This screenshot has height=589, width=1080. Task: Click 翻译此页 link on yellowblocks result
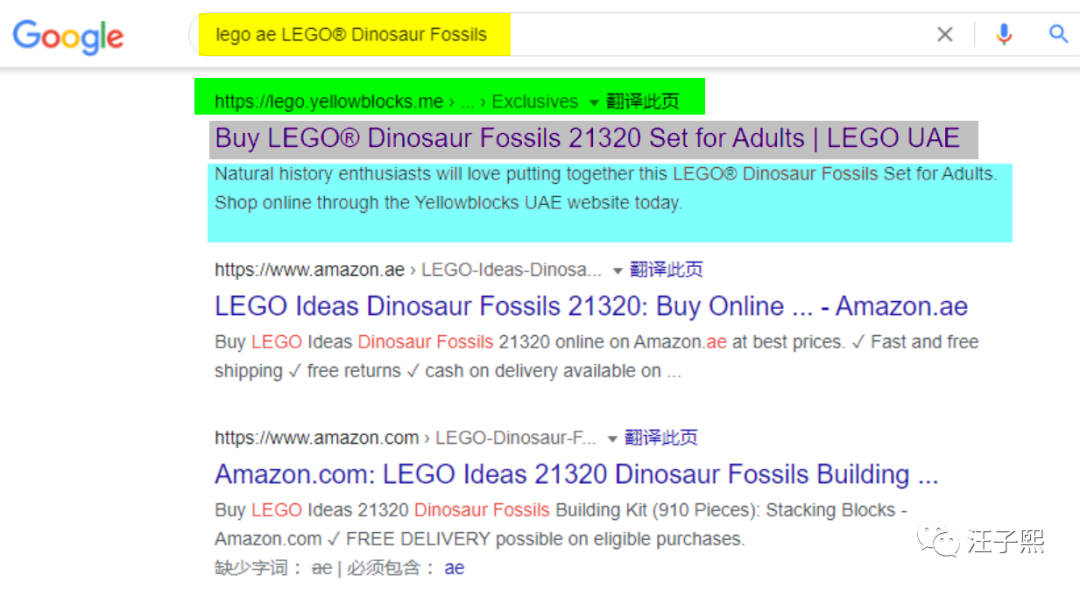643,102
